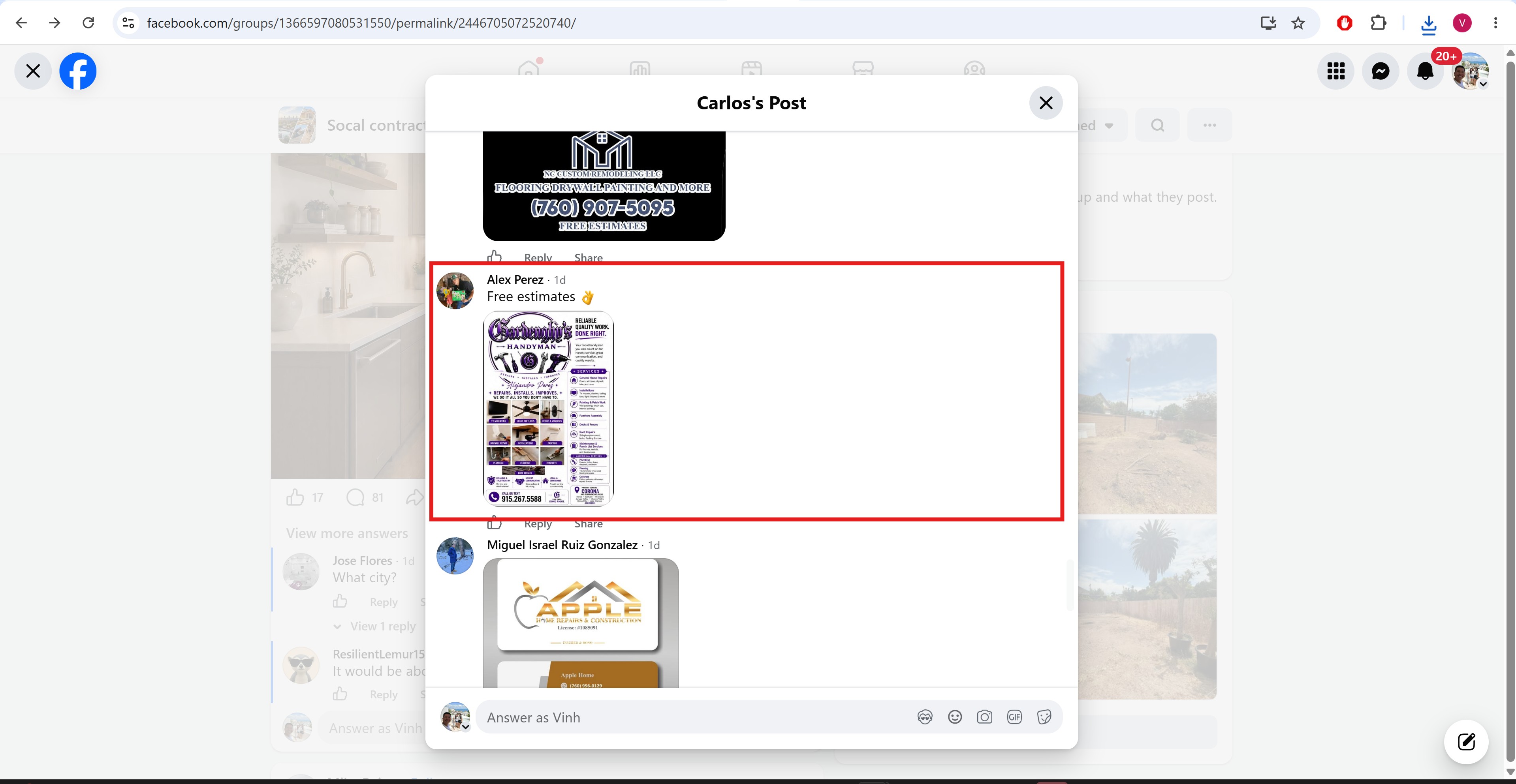1516x784 pixels.
Task: Open Apple Home Repairs business card image
Action: click(581, 623)
